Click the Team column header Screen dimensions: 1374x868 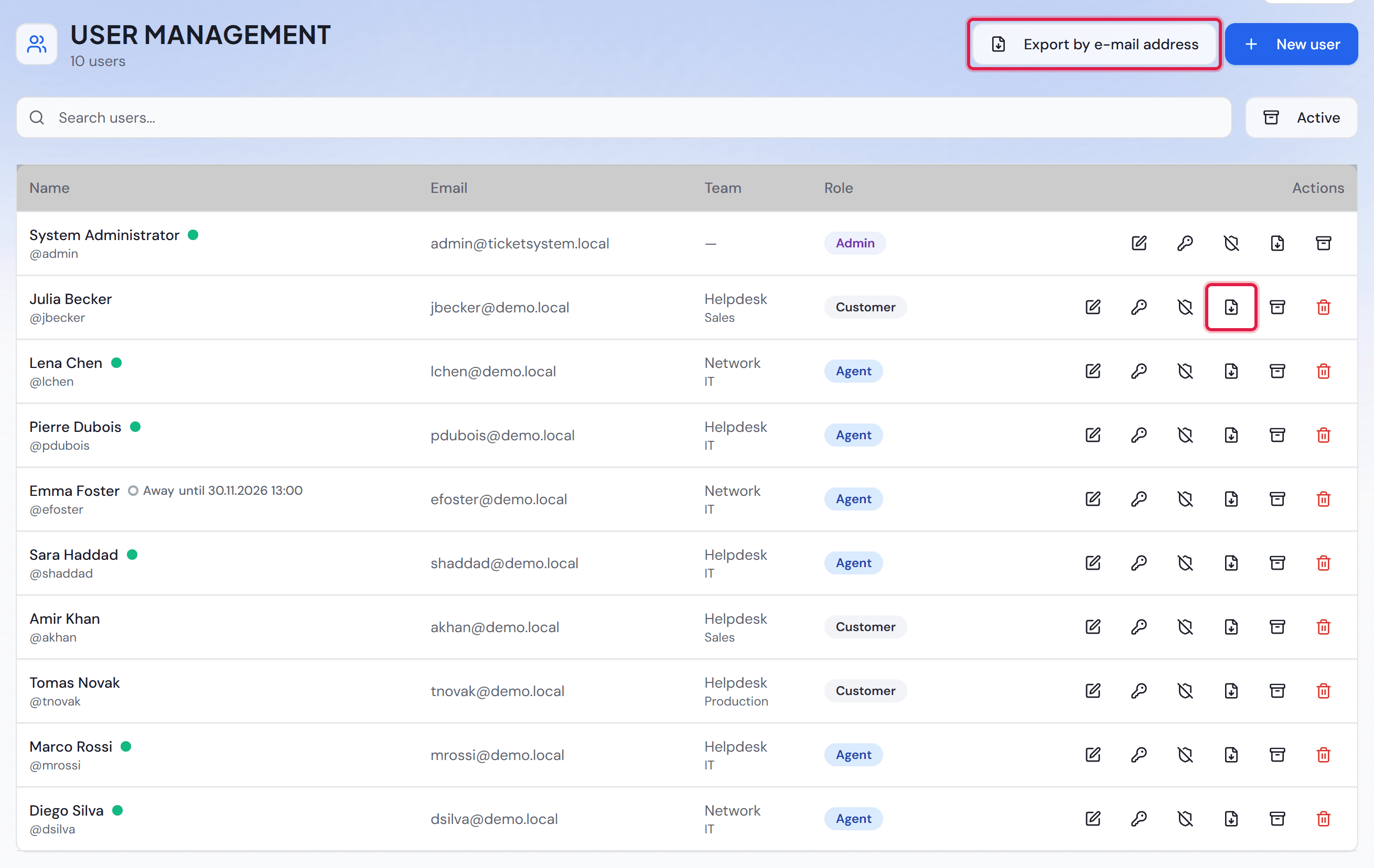pyautogui.click(x=723, y=188)
